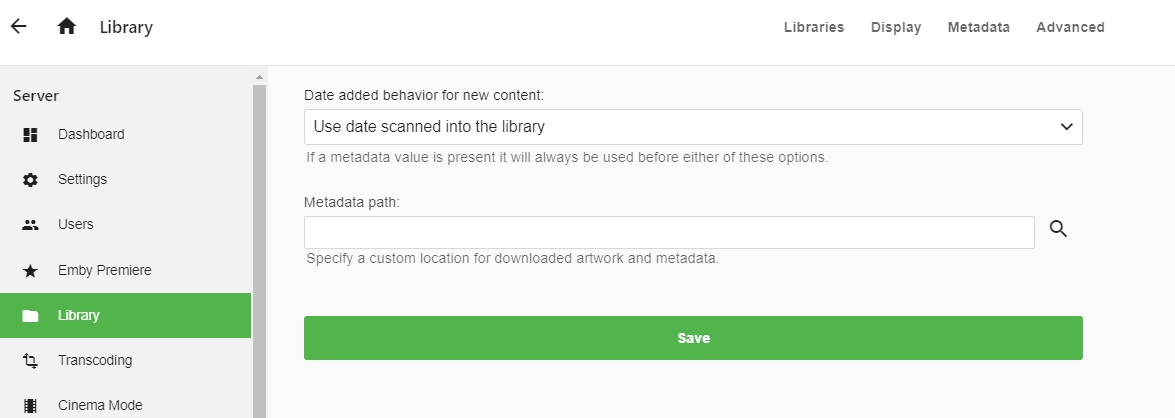Go to the Advanced tab
Image resolution: width=1175 pixels, height=418 pixels.
point(1070,28)
